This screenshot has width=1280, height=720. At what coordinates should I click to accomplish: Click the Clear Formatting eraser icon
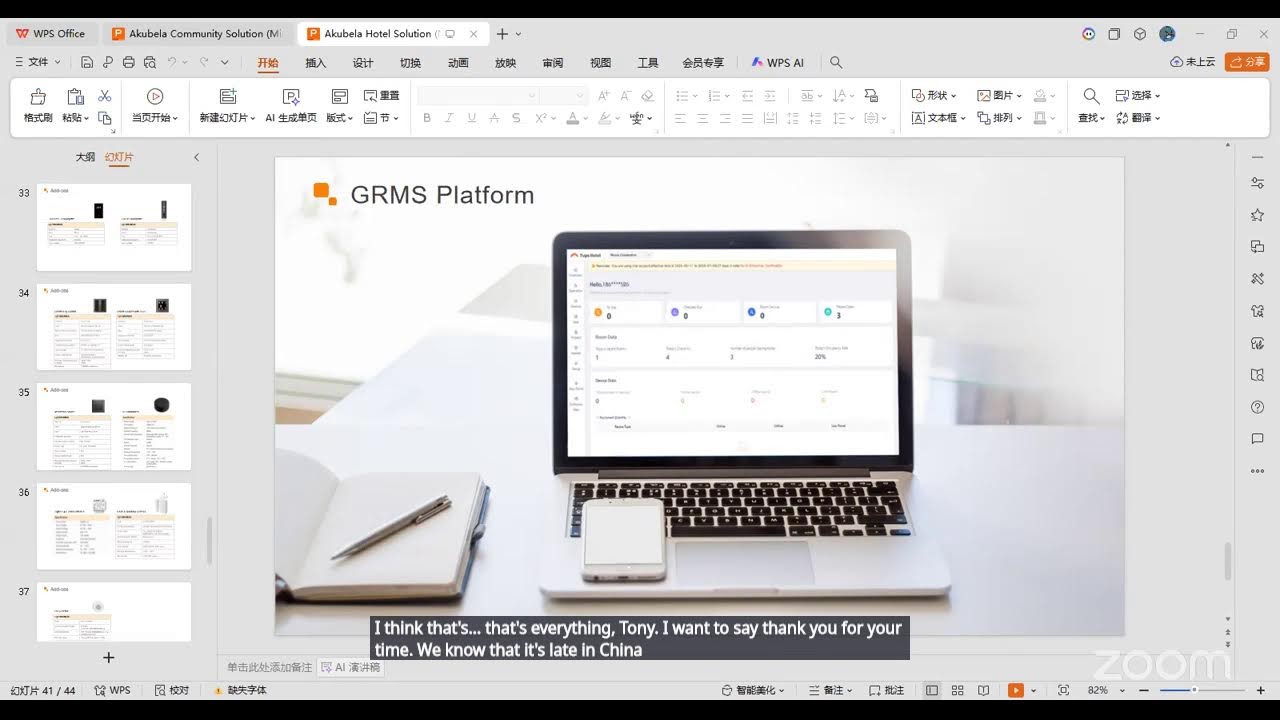[647, 96]
